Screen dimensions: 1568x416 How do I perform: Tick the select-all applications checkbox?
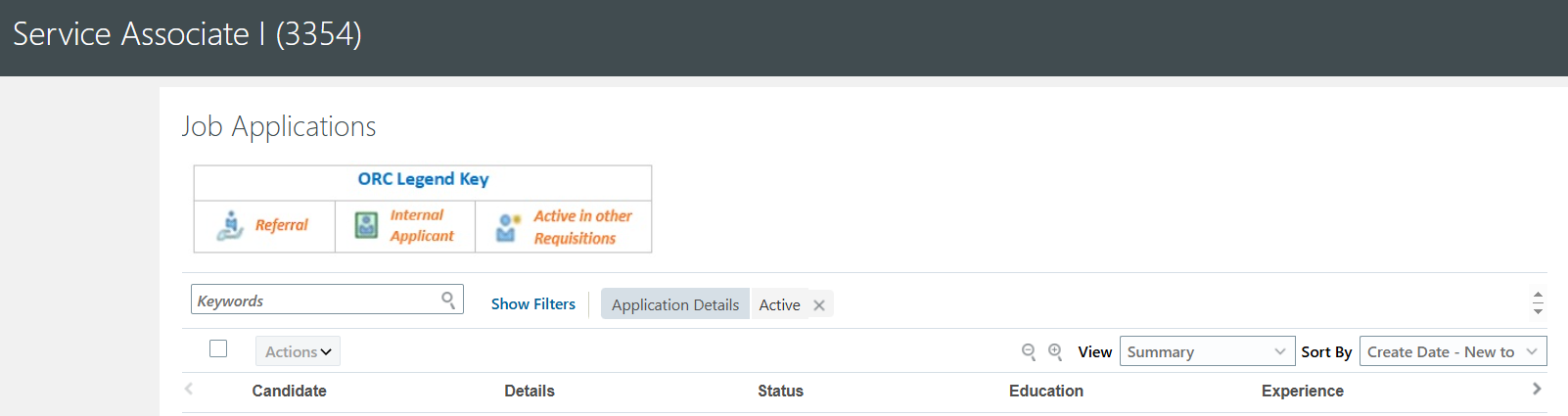pyautogui.click(x=218, y=348)
